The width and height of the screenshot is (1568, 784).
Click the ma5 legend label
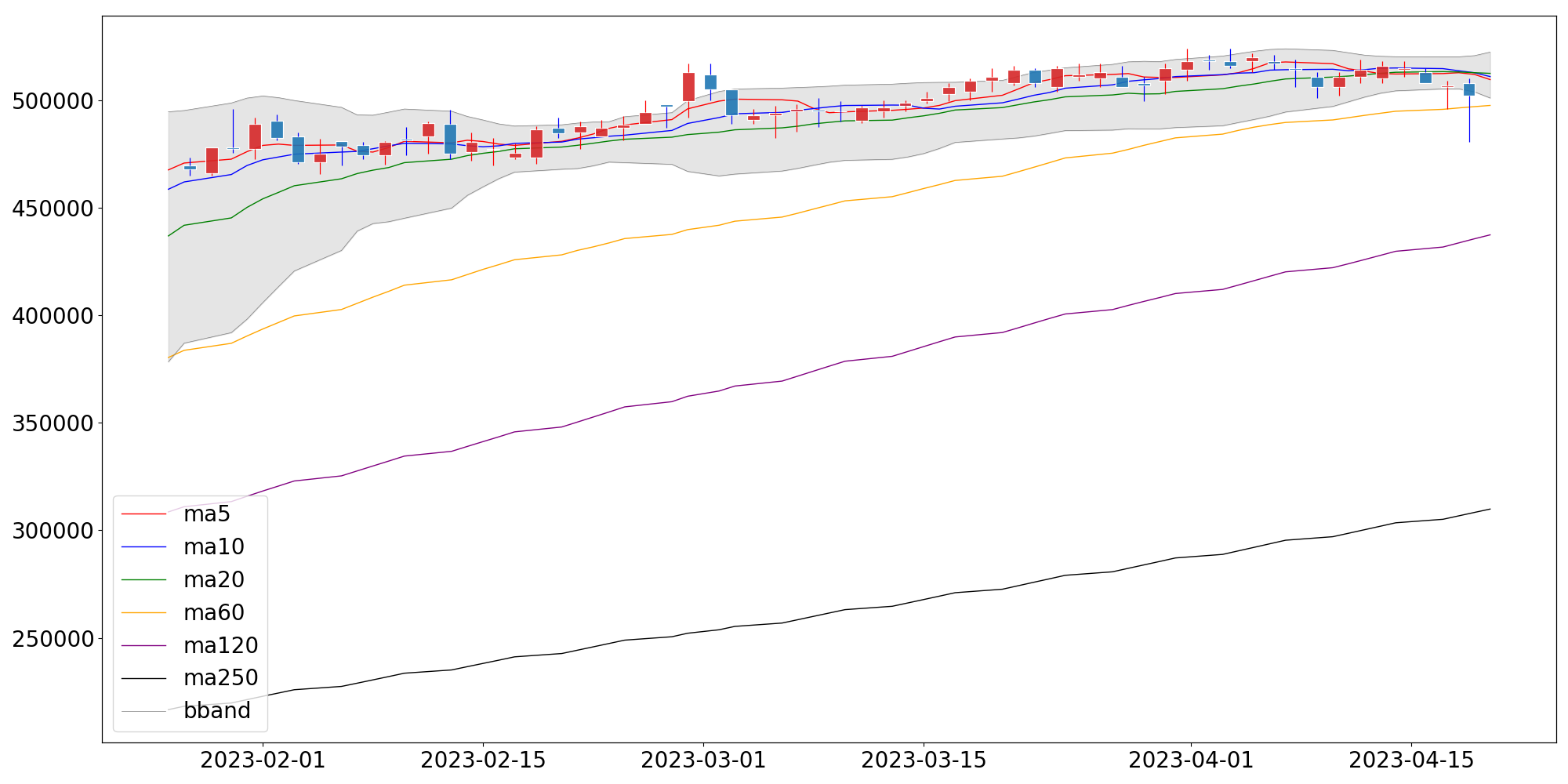coord(207,514)
